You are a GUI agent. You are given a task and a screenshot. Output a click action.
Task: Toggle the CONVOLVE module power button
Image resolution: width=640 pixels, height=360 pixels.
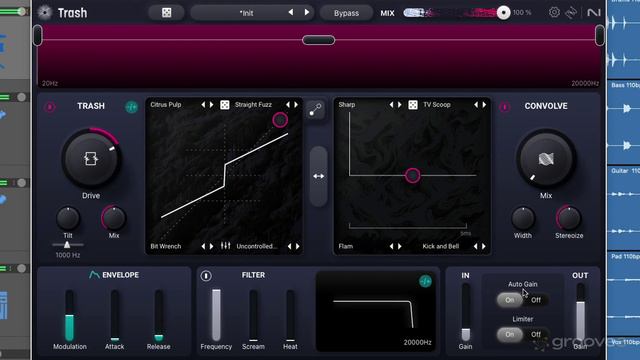point(504,107)
